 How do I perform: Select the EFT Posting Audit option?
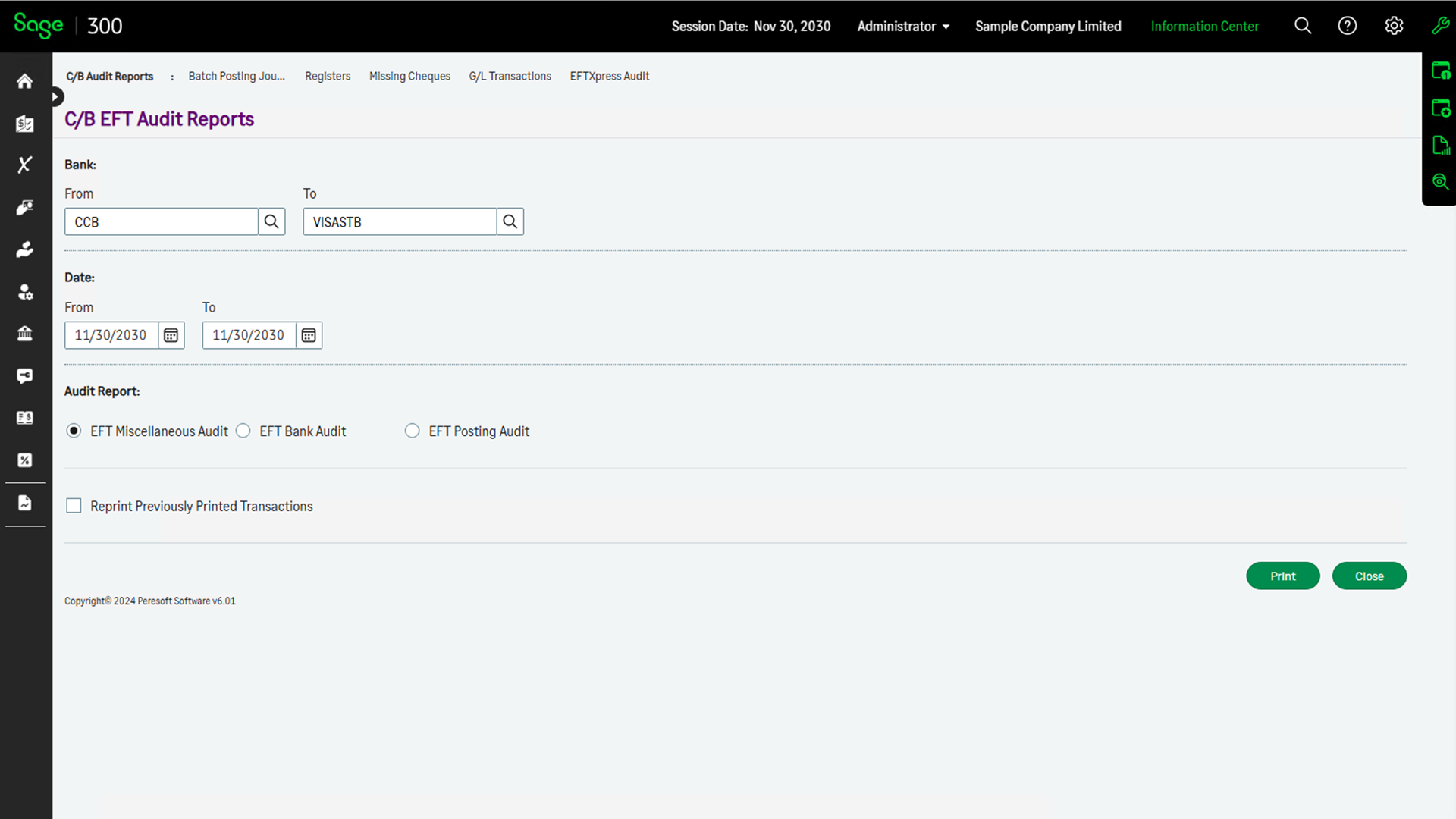412,430
